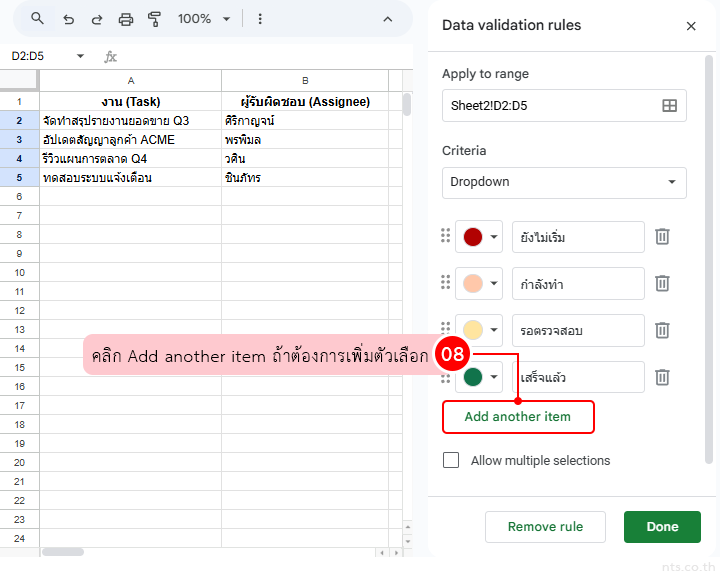The width and height of the screenshot is (720, 576).
Task: Collapse the toolbar with the chevron up
Action: pyautogui.click(x=388, y=19)
